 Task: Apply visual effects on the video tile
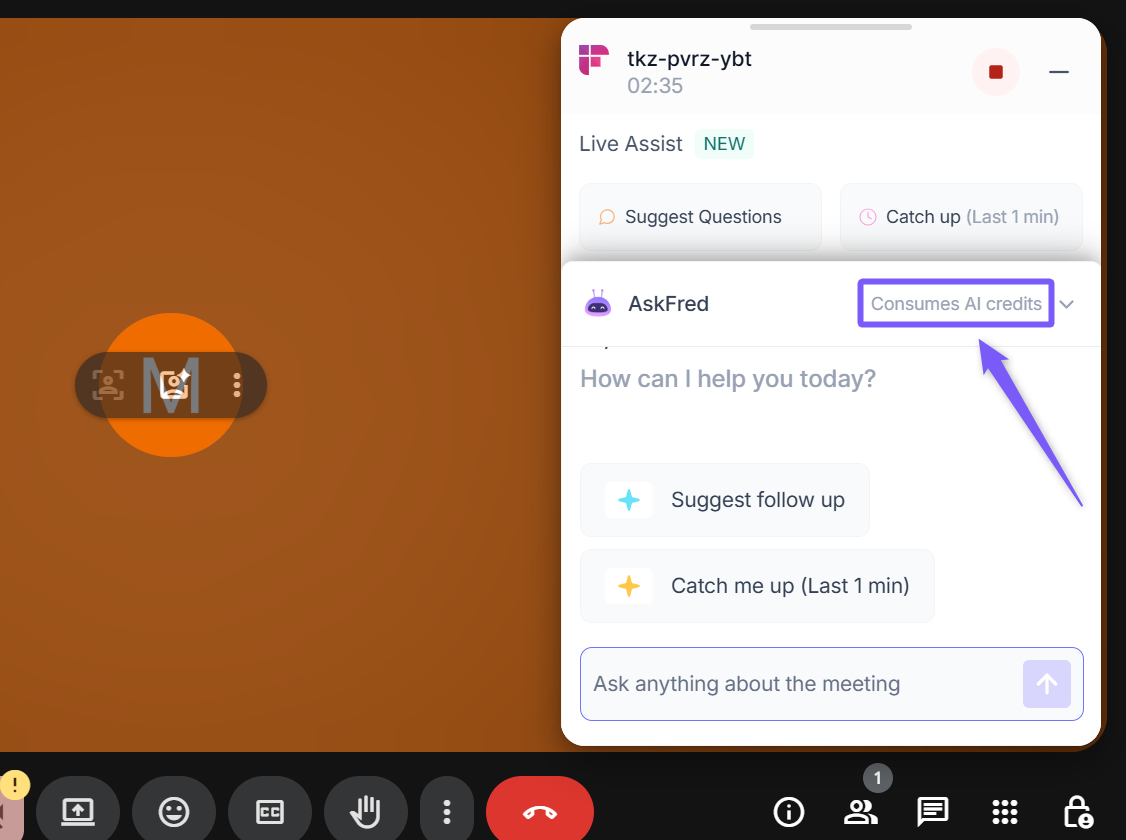click(175, 385)
